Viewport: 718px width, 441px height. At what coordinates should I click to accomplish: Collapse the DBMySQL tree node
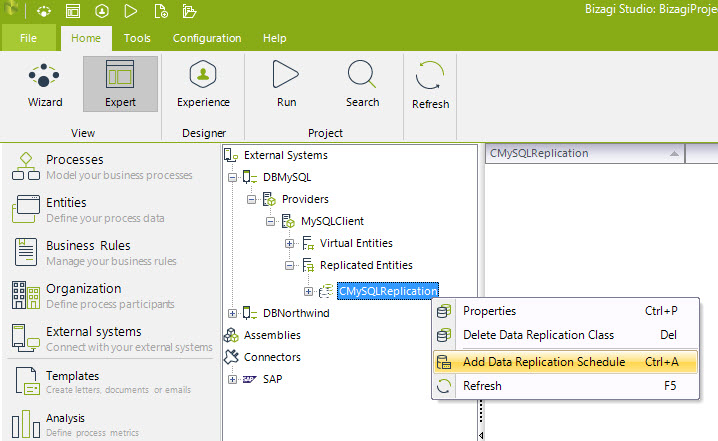(x=232, y=177)
